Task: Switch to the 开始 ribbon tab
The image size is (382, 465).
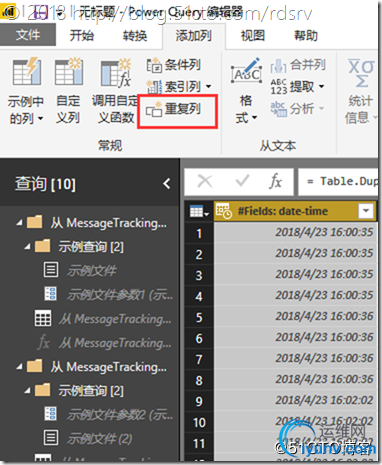Action: (x=81, y=35)
